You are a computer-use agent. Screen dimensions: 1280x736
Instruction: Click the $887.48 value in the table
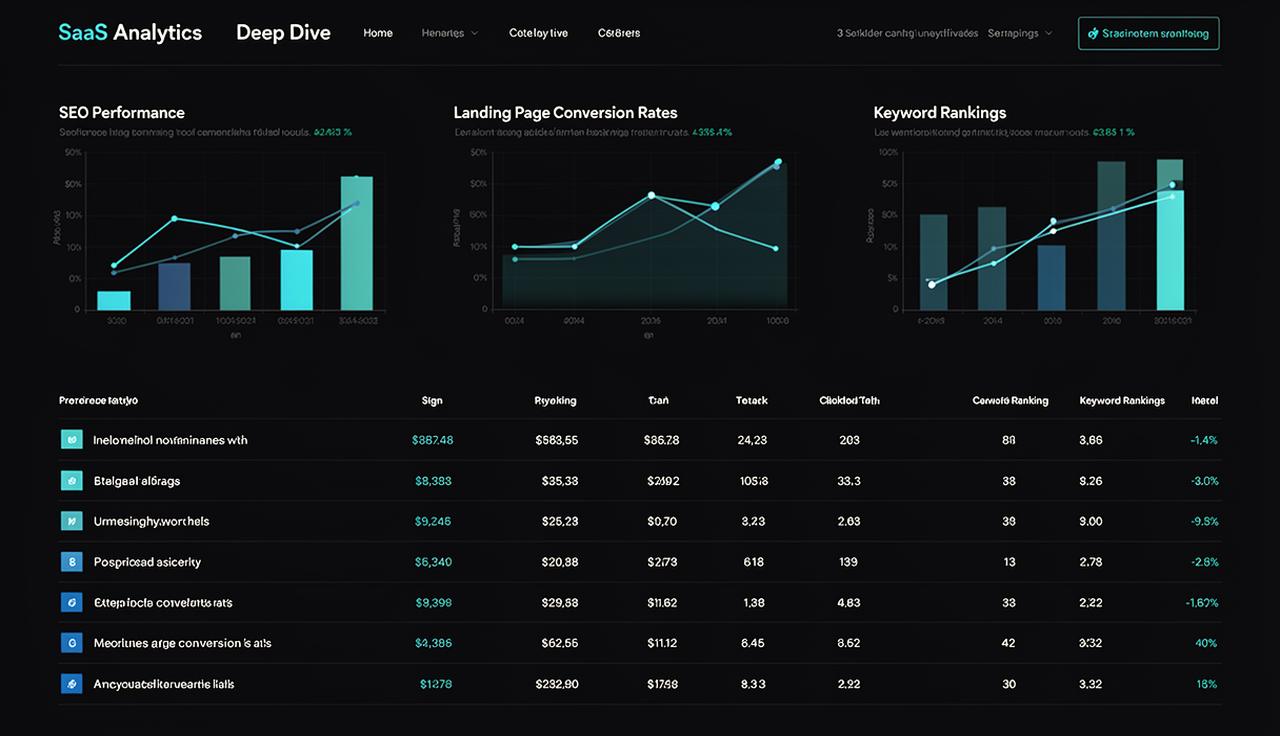(433, 440)
